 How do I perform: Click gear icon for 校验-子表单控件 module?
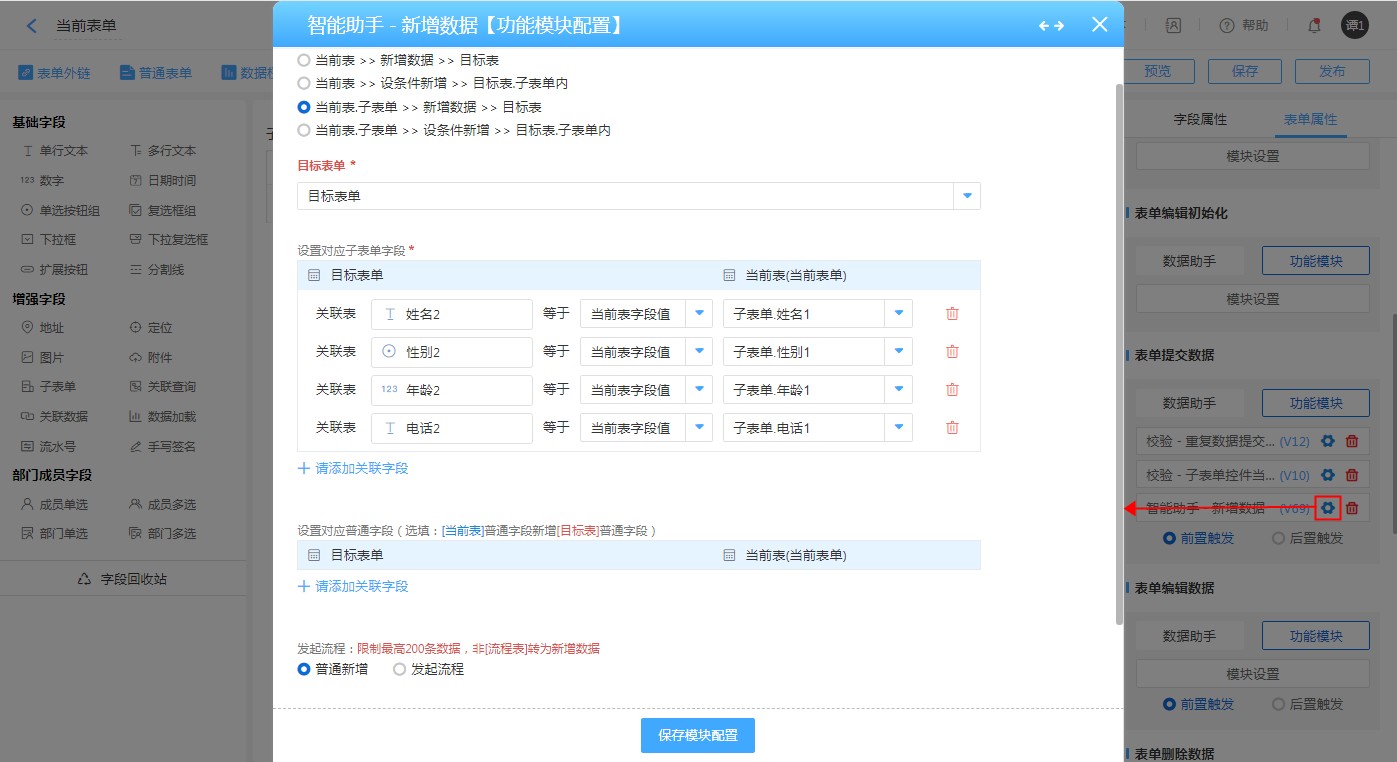click(x=1328, y=475)
